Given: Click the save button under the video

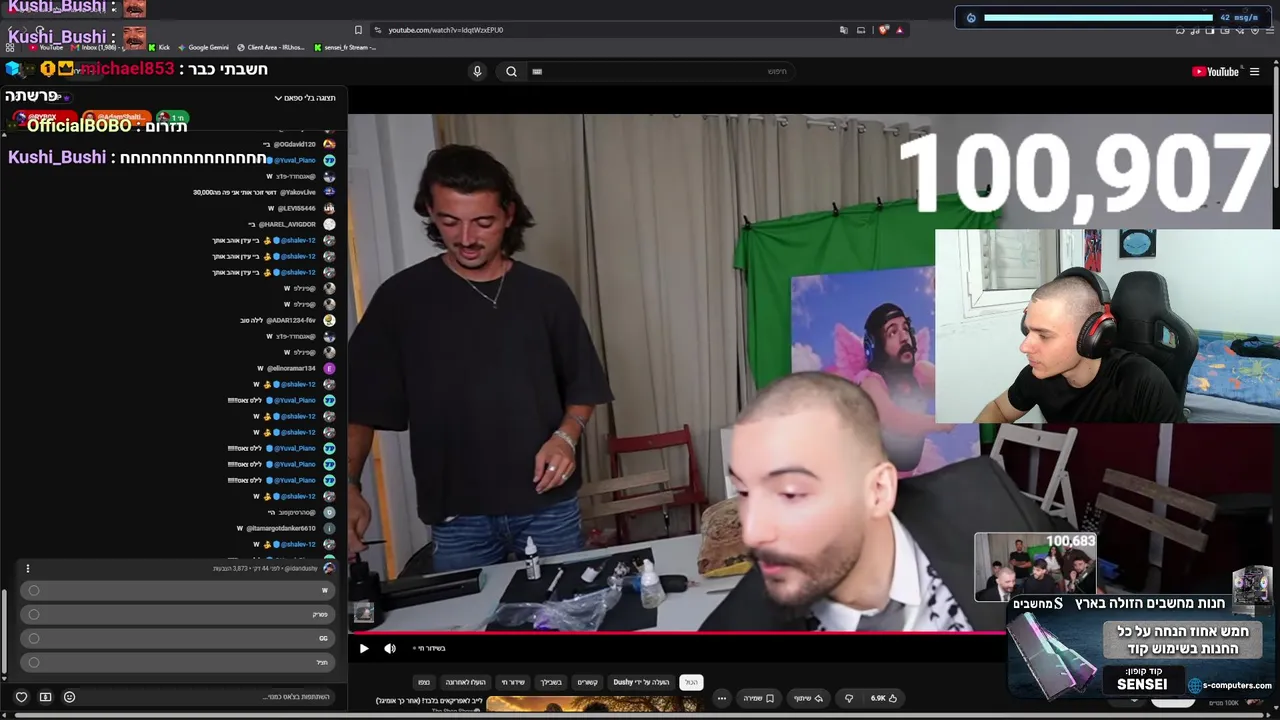Looking at the screenshot, I should 757,698.
